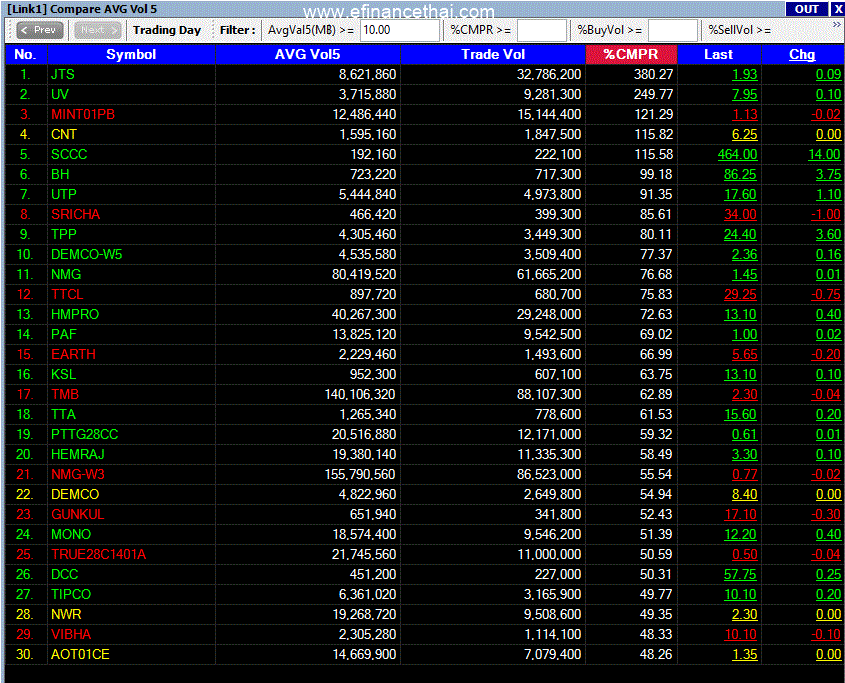
Task: Click SRICHA last price 34.00
Action: (x=740, y=214)
